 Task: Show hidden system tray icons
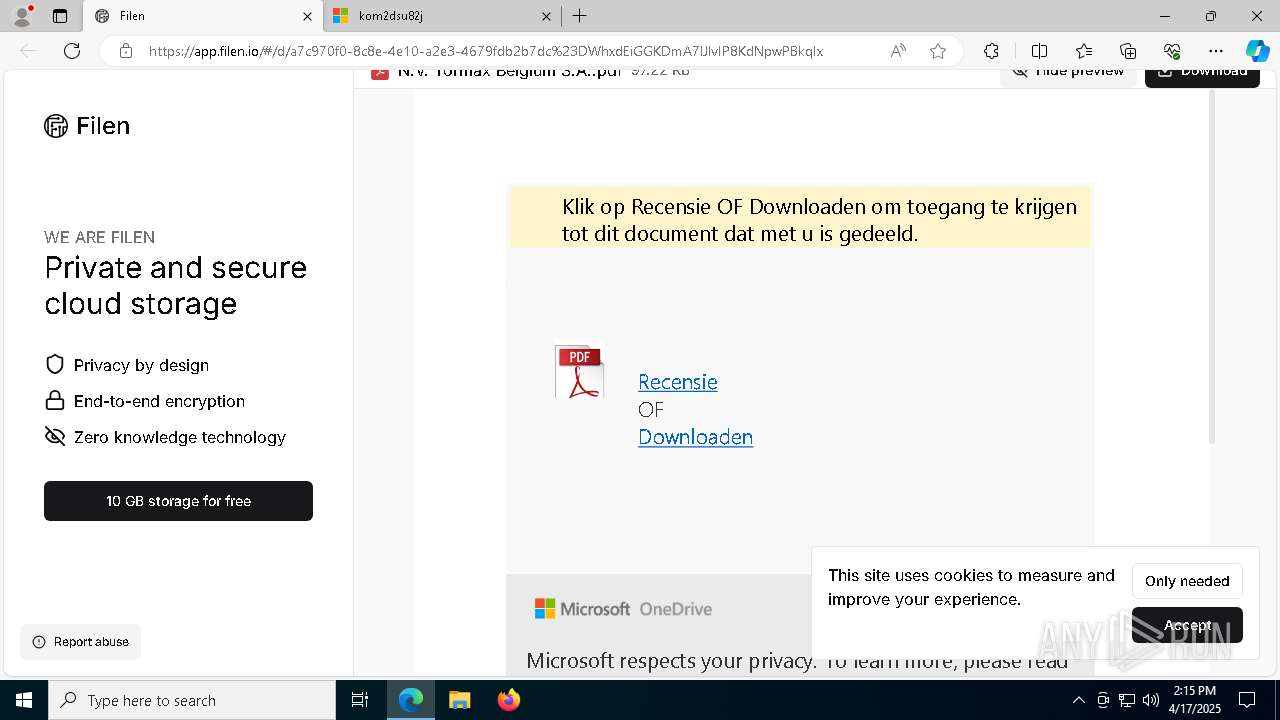pos(1078,700)
